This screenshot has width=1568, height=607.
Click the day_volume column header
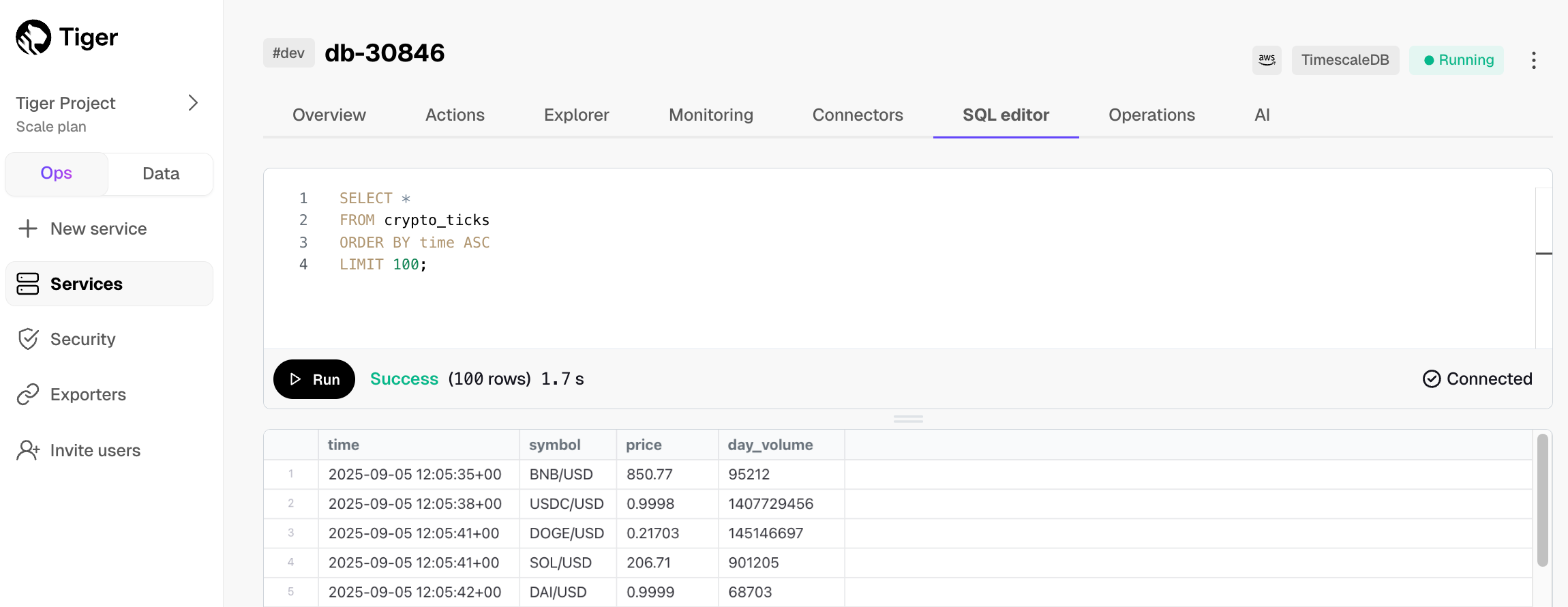[770, 445]
